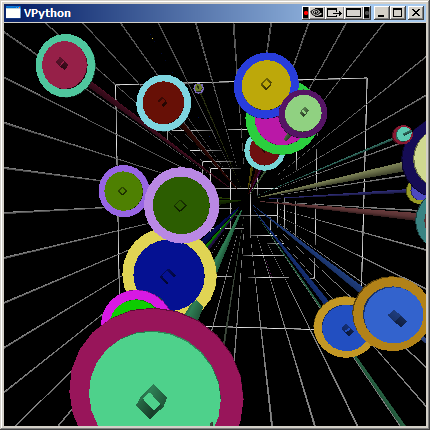This screenshot has height=430, width=430.
Task: Minimize the VPython window
Action: pos(381,13)
